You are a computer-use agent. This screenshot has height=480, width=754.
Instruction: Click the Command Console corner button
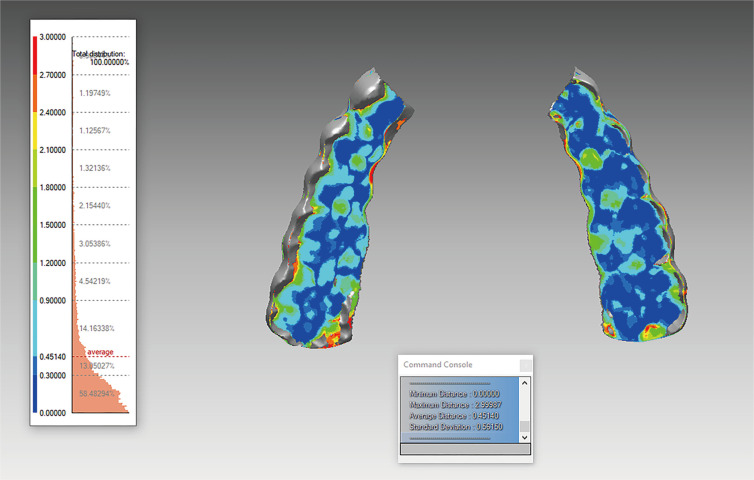point(526,364)
